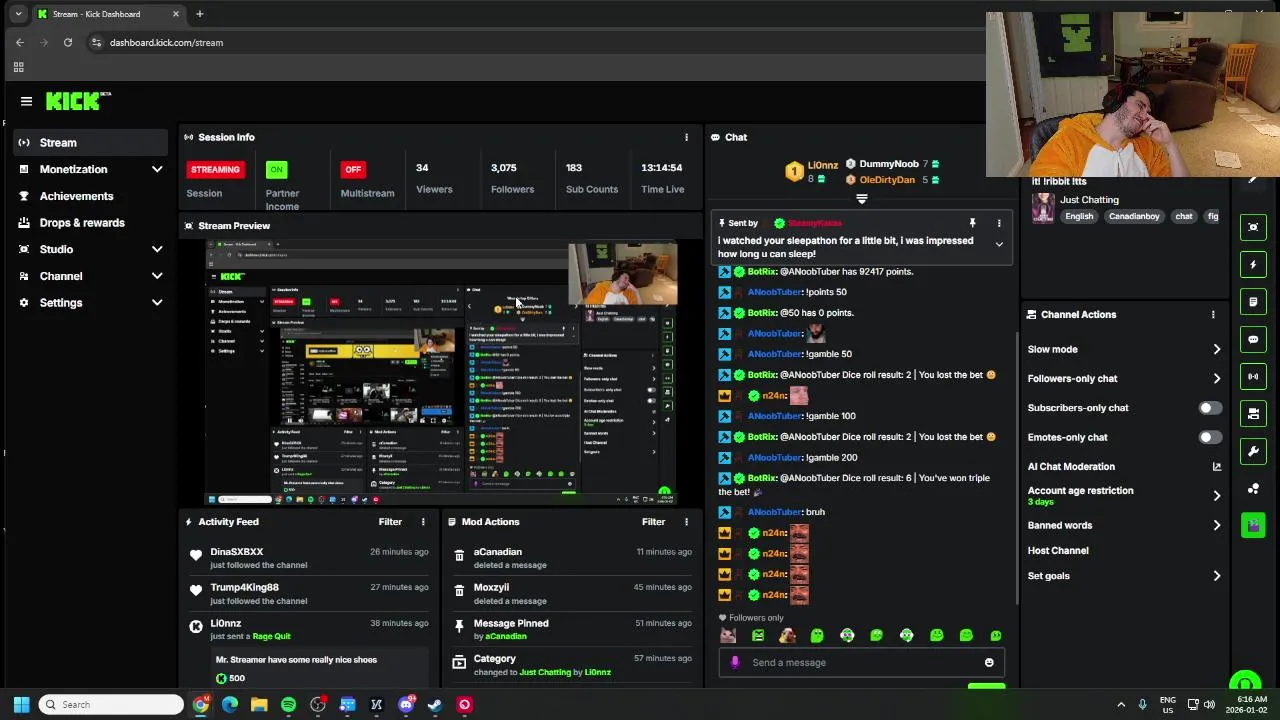Open the Activity Feed three-dot options

(423, 522)
